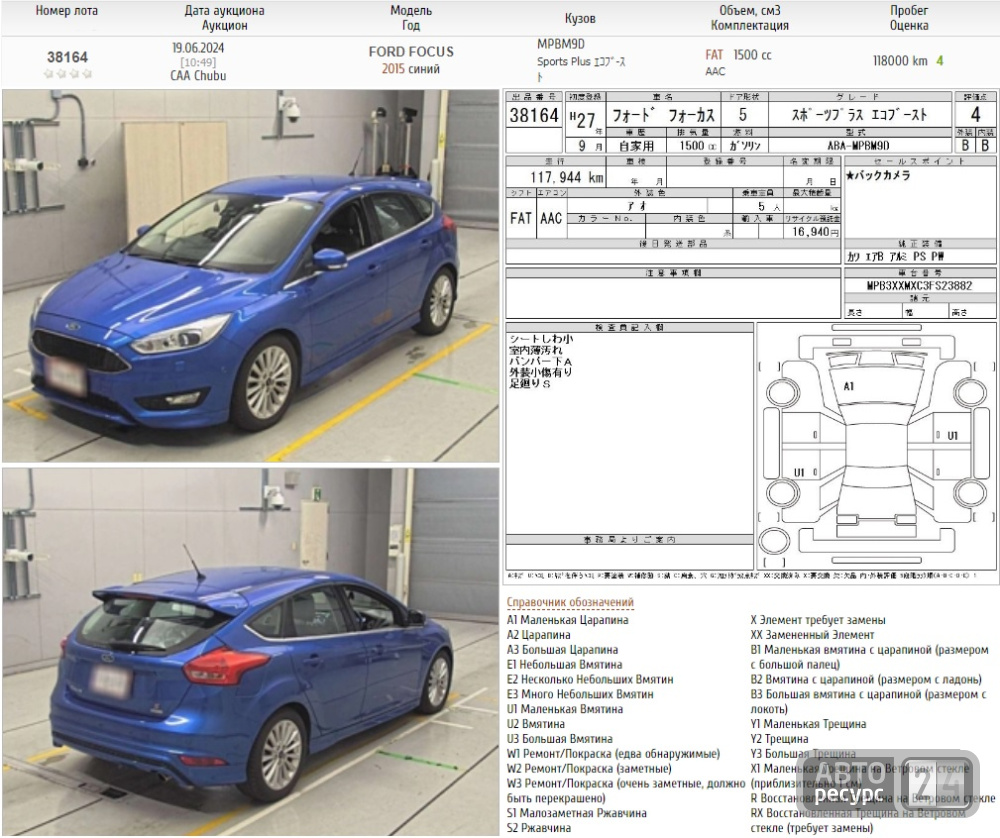Click legend entry E2 Несколько Небольших Вмятин
Screen dimensions: 1000x838
point(590,679)
